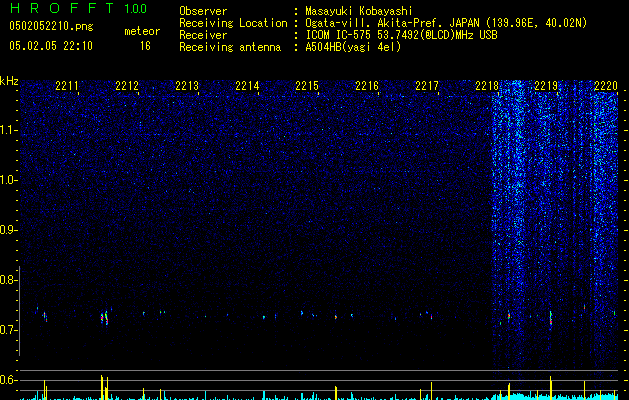Click the 1.1 frequency axis label
The height and width of the screenshot is (400, 629).
(8, 130)
